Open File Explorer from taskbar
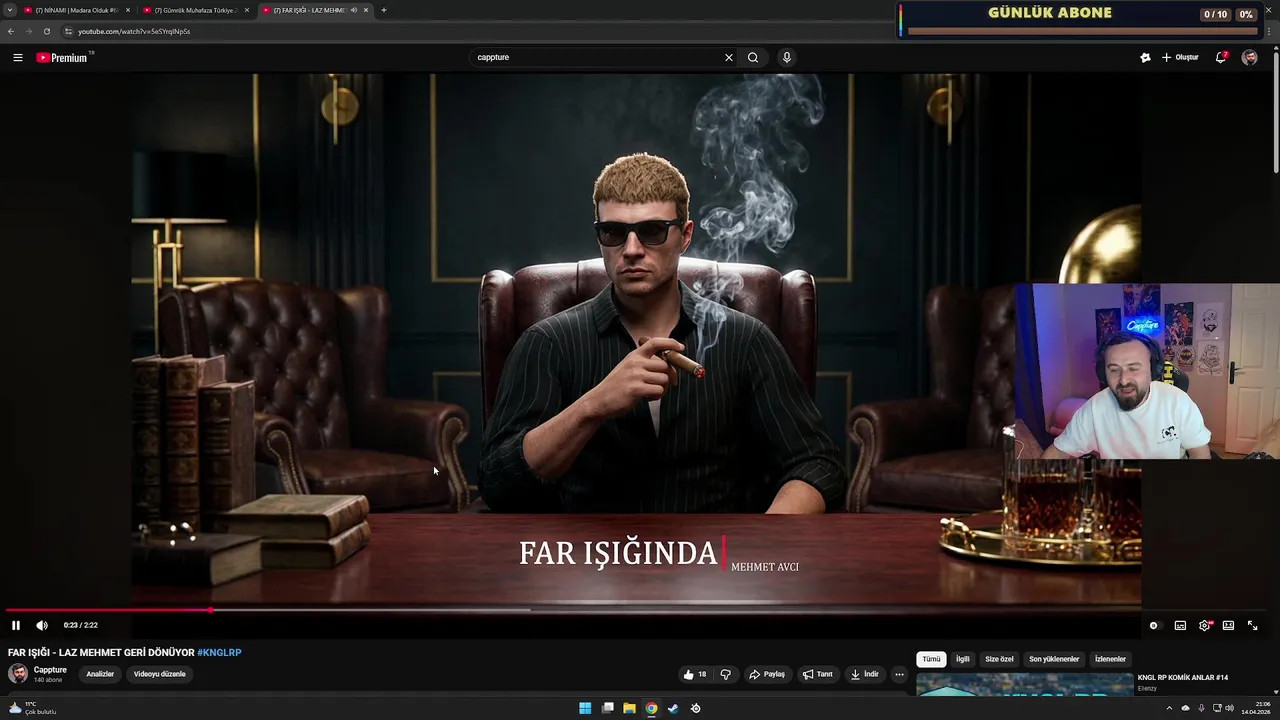 point(629,708)
